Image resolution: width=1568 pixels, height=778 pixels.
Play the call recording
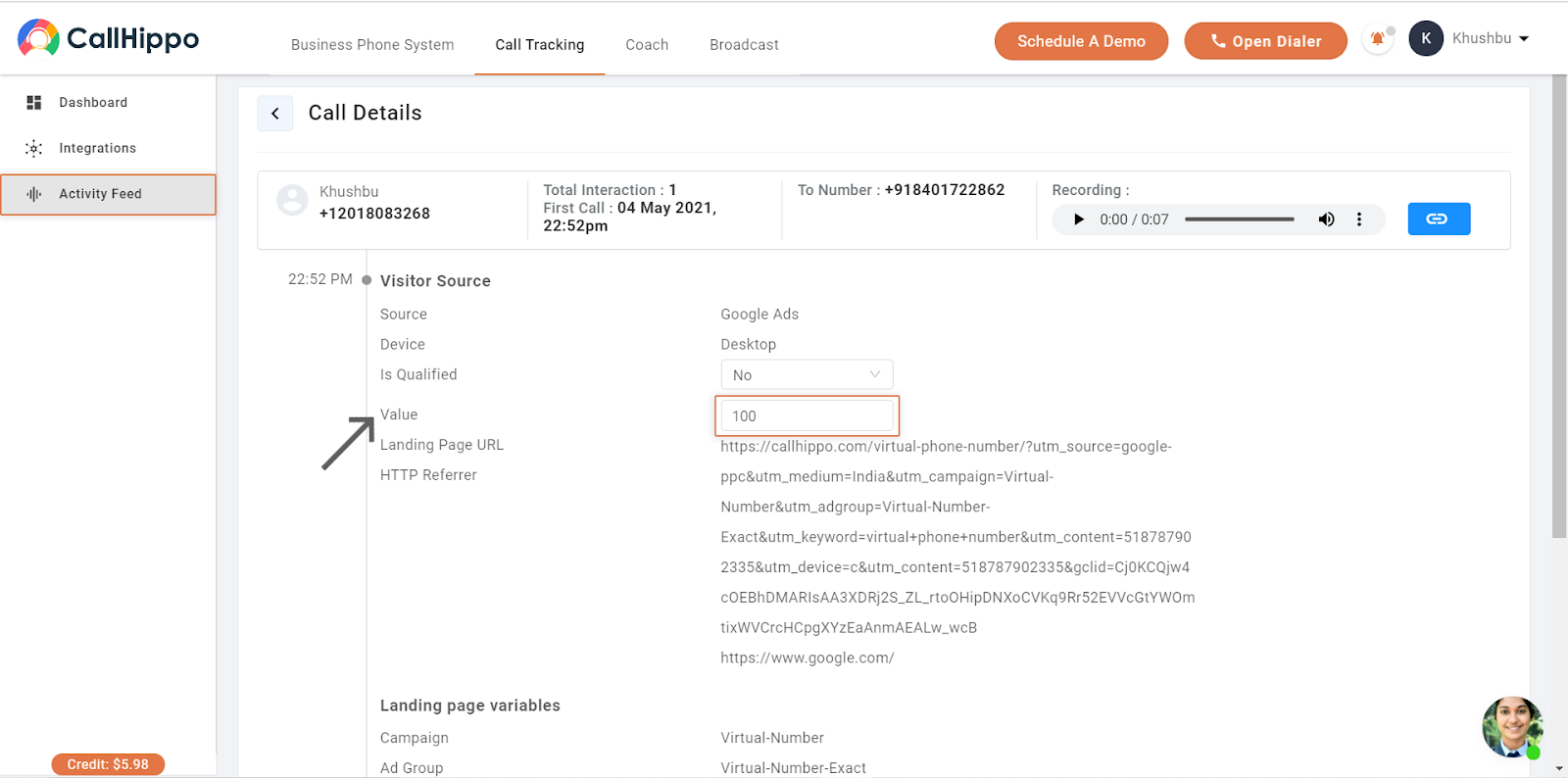click(x=1079, y=219)
